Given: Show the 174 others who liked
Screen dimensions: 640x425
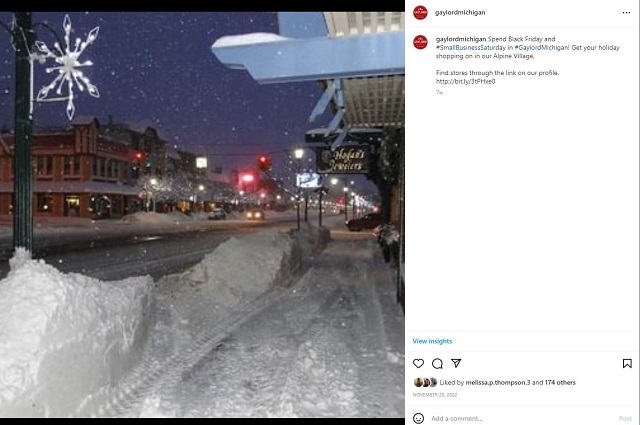Looking at the screenshot, I should (560, 383).
